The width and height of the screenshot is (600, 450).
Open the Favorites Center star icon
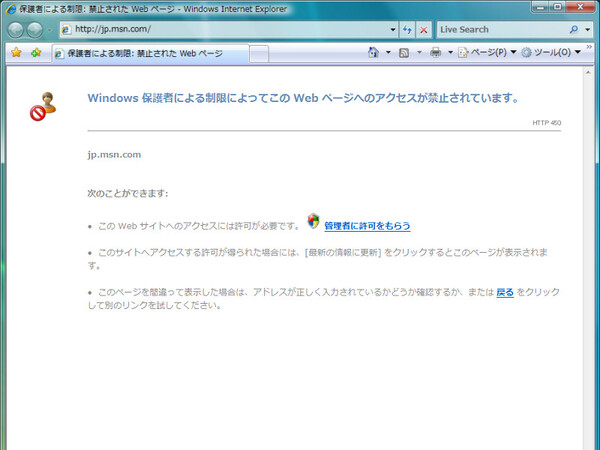pyautogui.click(x=16, y=52)
